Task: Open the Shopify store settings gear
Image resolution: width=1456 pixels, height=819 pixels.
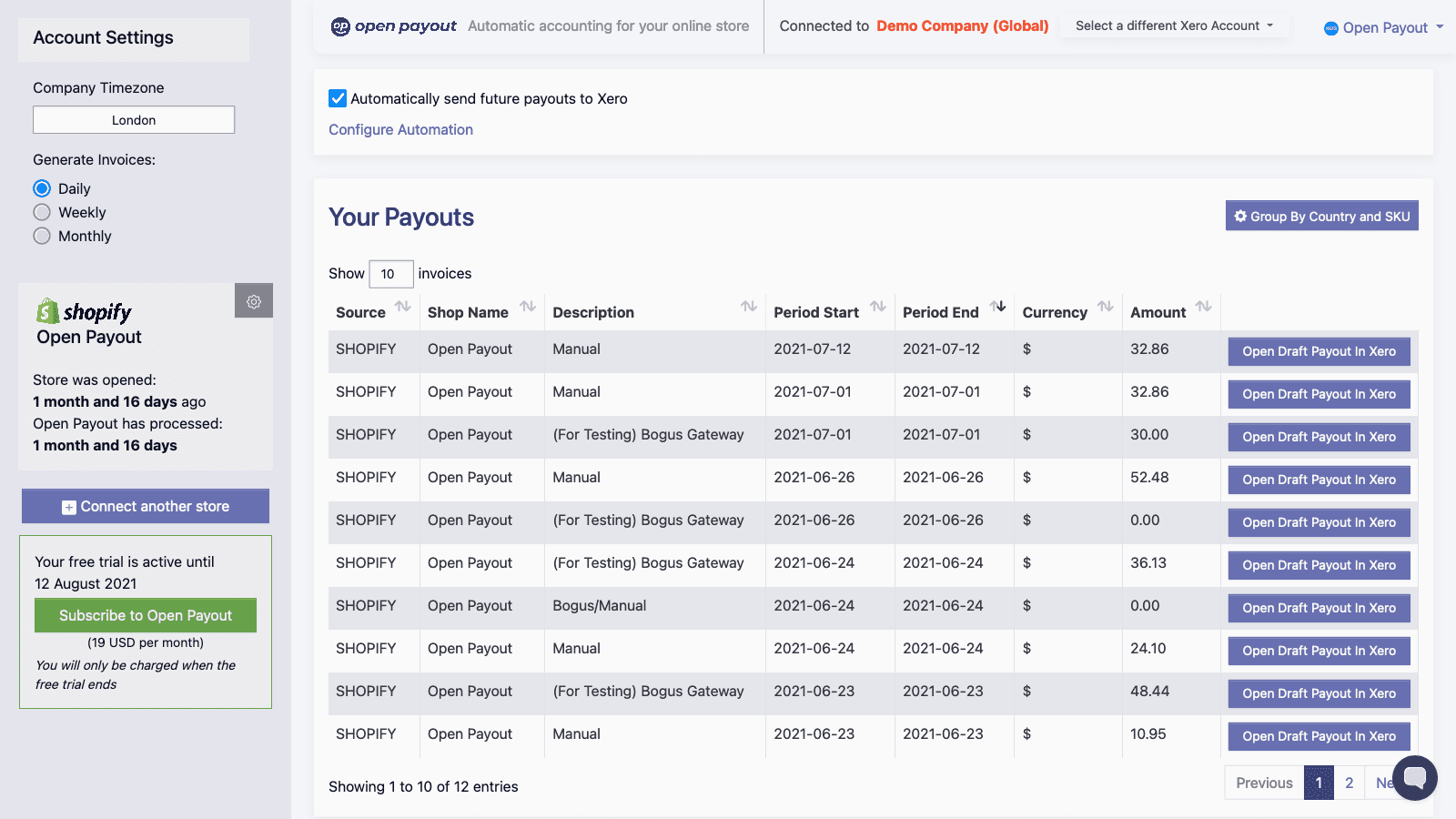Action: 254,300
